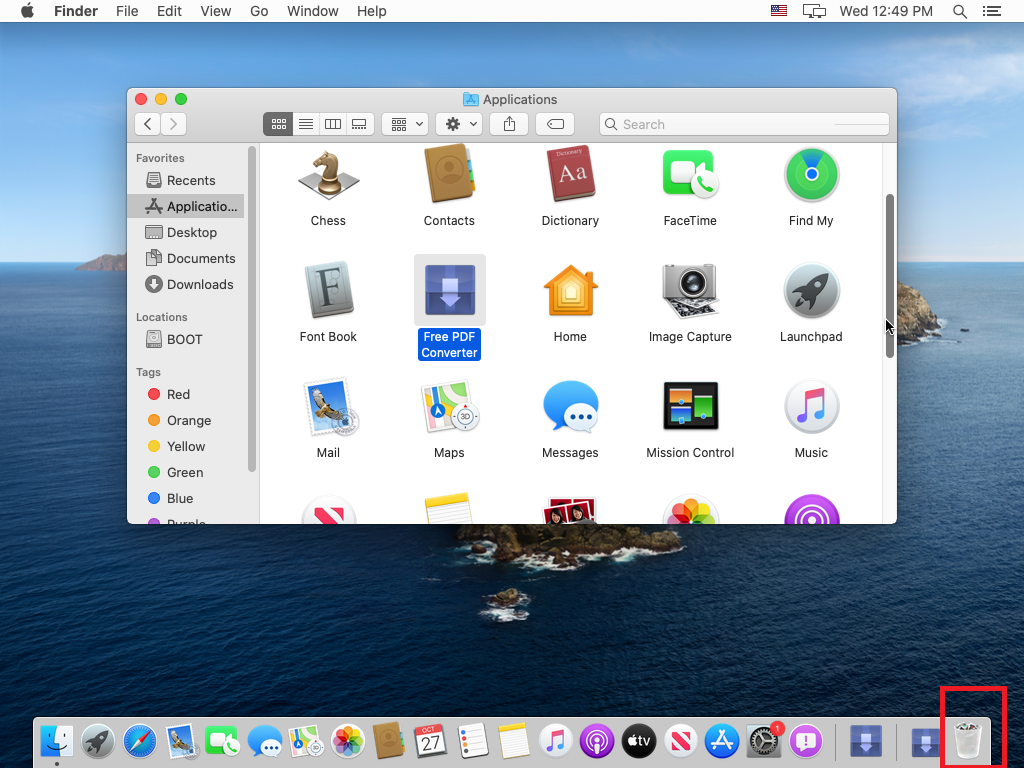Switch Finder to icon view
The image size is (1024, 768).
(x=278, y=124)
